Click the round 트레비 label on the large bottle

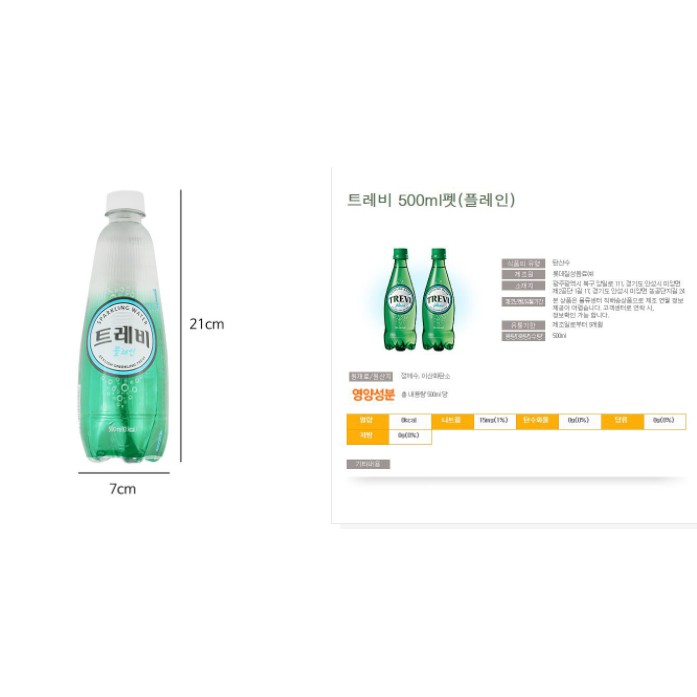point(122,337)
